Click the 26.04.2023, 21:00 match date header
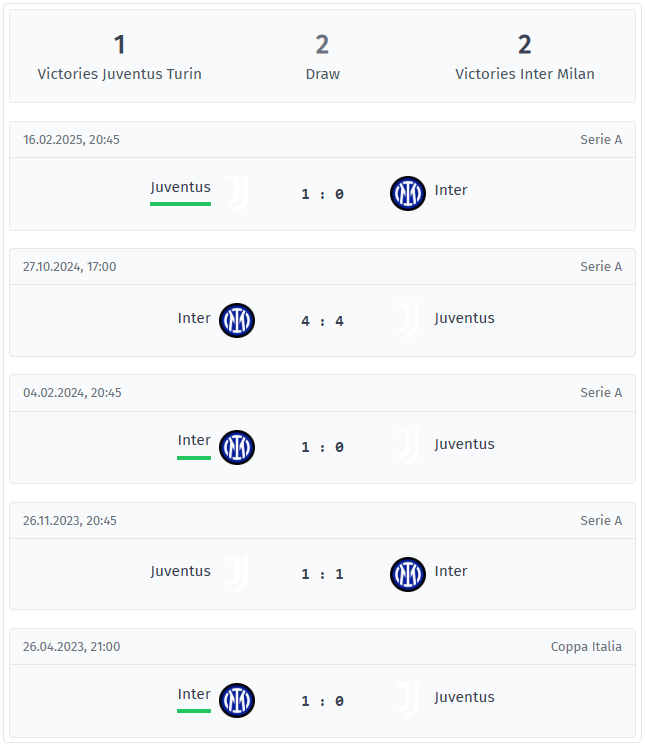 click(72, 646)
